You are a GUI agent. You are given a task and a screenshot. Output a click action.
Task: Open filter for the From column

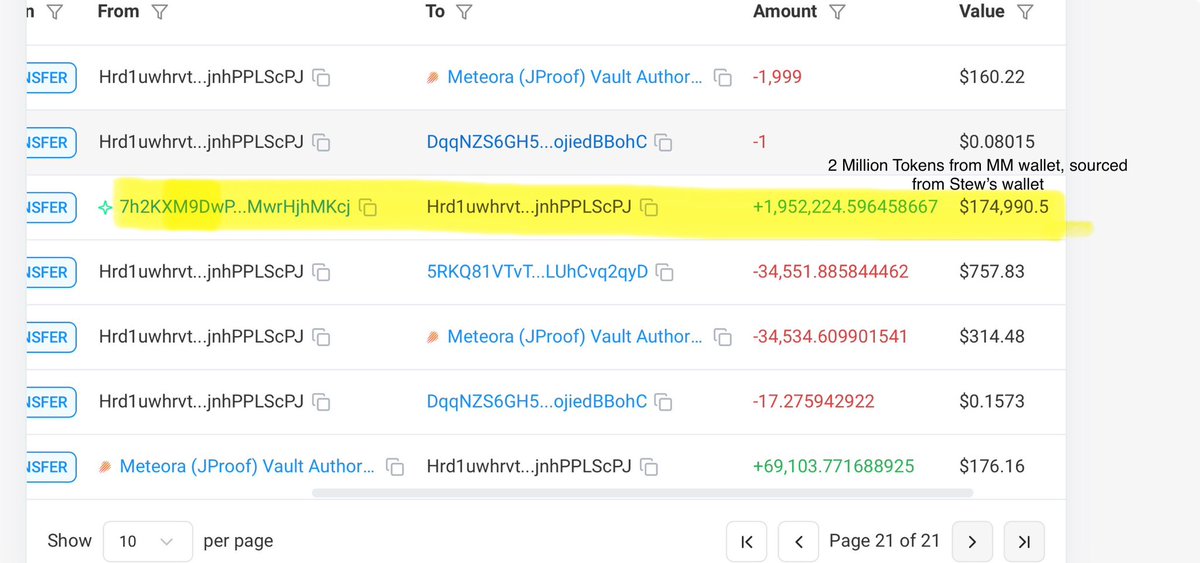159,12
